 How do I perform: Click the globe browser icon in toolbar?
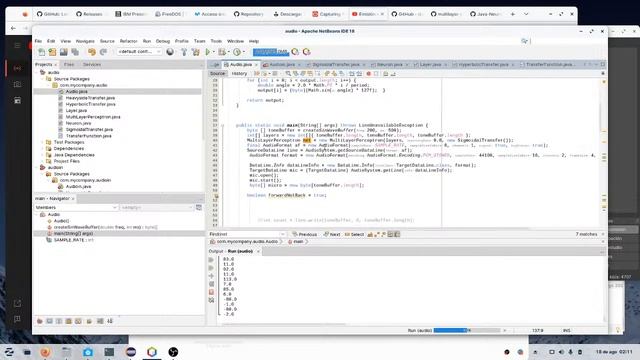(x=170, y=52)
